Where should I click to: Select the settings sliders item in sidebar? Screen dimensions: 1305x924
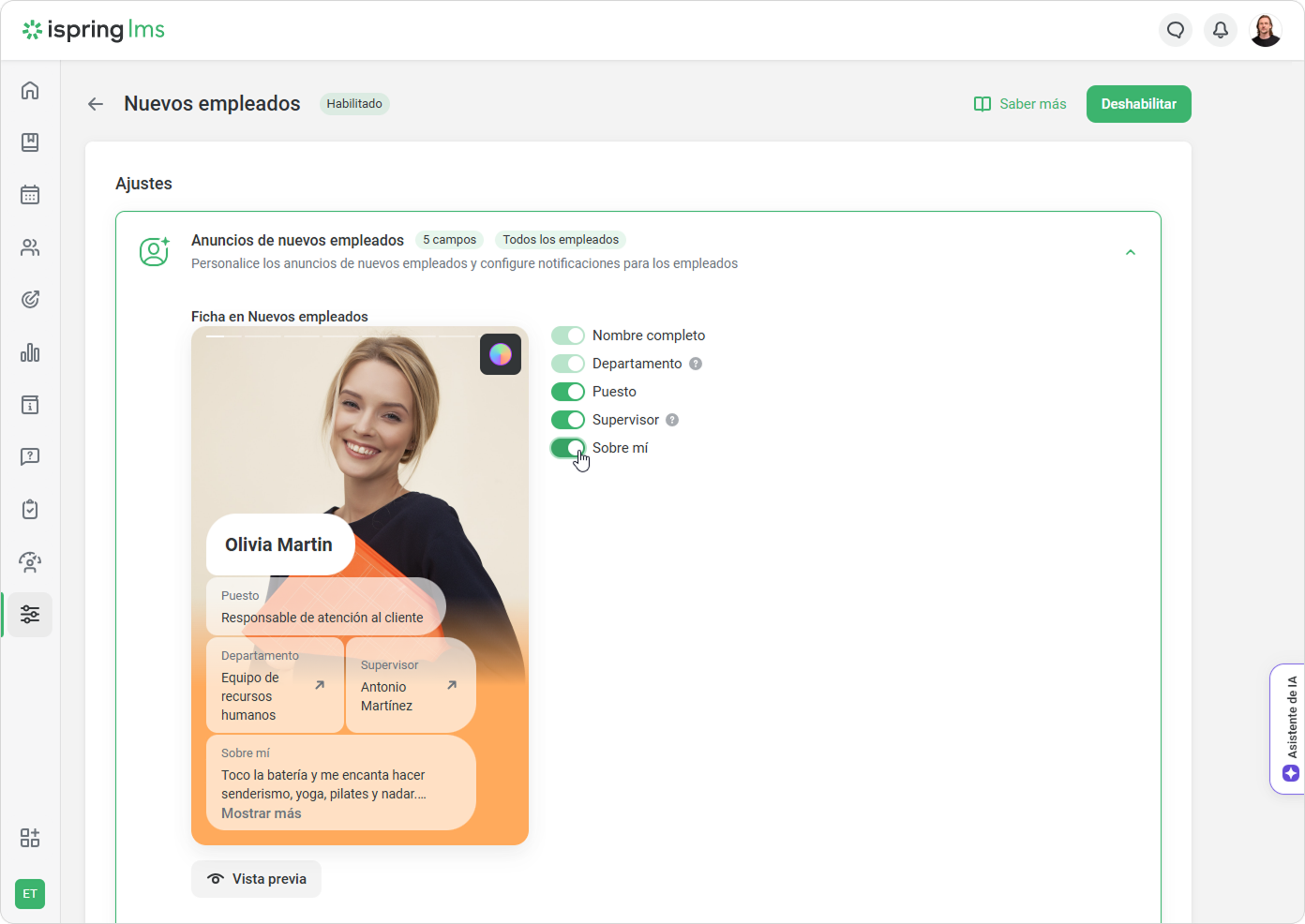30,615
